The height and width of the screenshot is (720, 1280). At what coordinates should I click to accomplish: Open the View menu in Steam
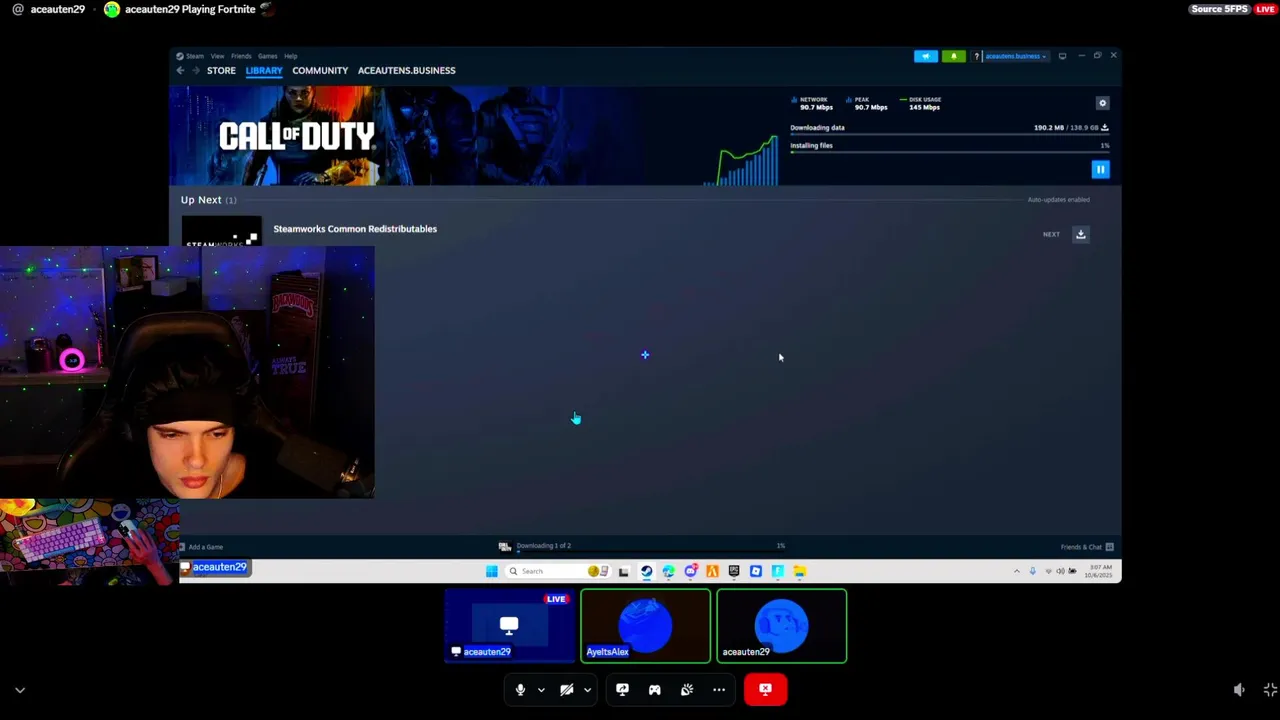click(x=217, y=56)
